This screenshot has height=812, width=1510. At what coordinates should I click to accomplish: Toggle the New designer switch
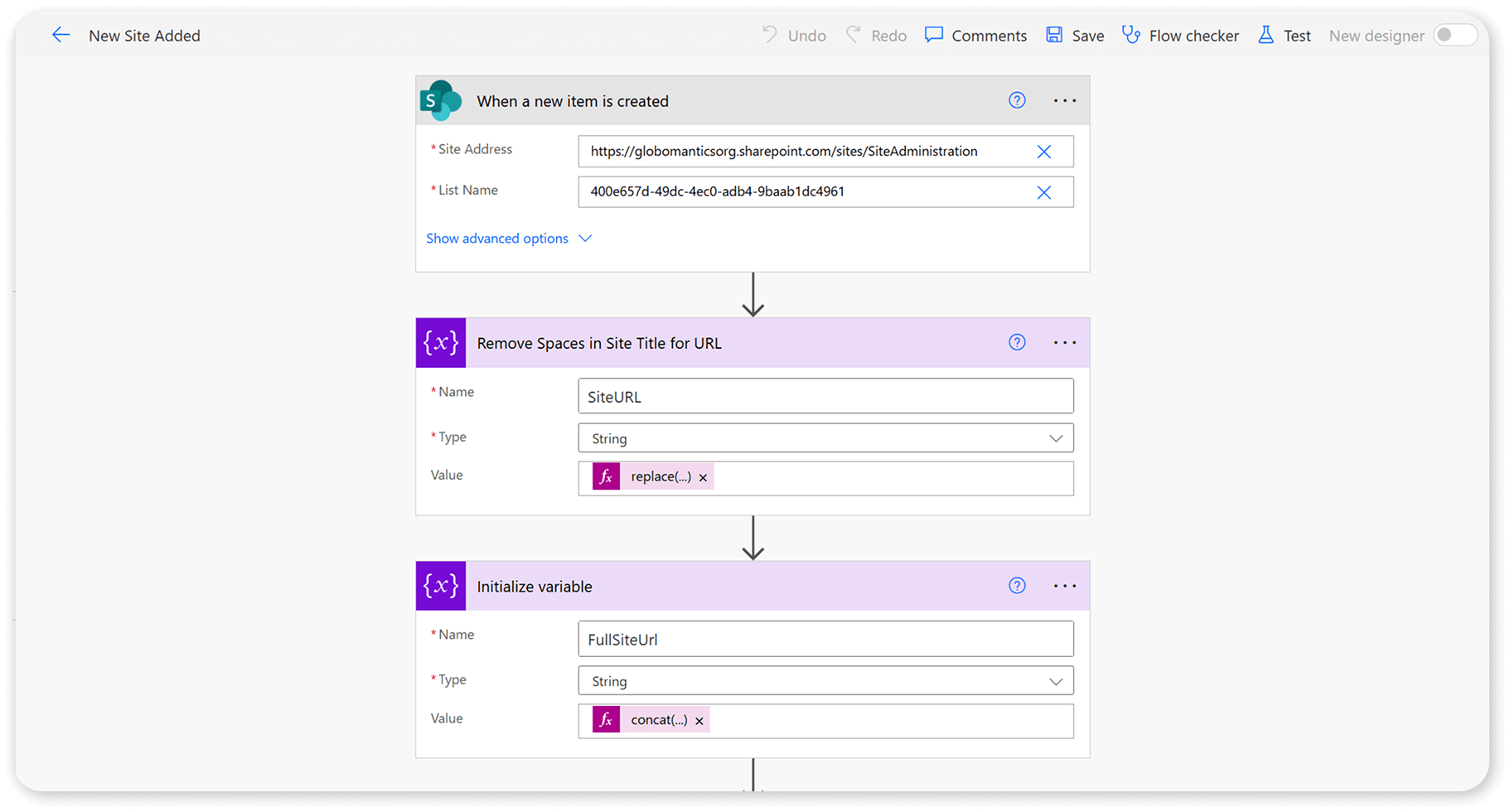[1455, 35]
